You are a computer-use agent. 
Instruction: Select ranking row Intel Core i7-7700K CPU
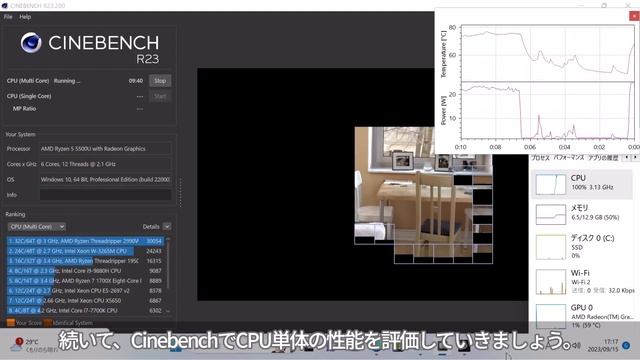click(85, 310)
